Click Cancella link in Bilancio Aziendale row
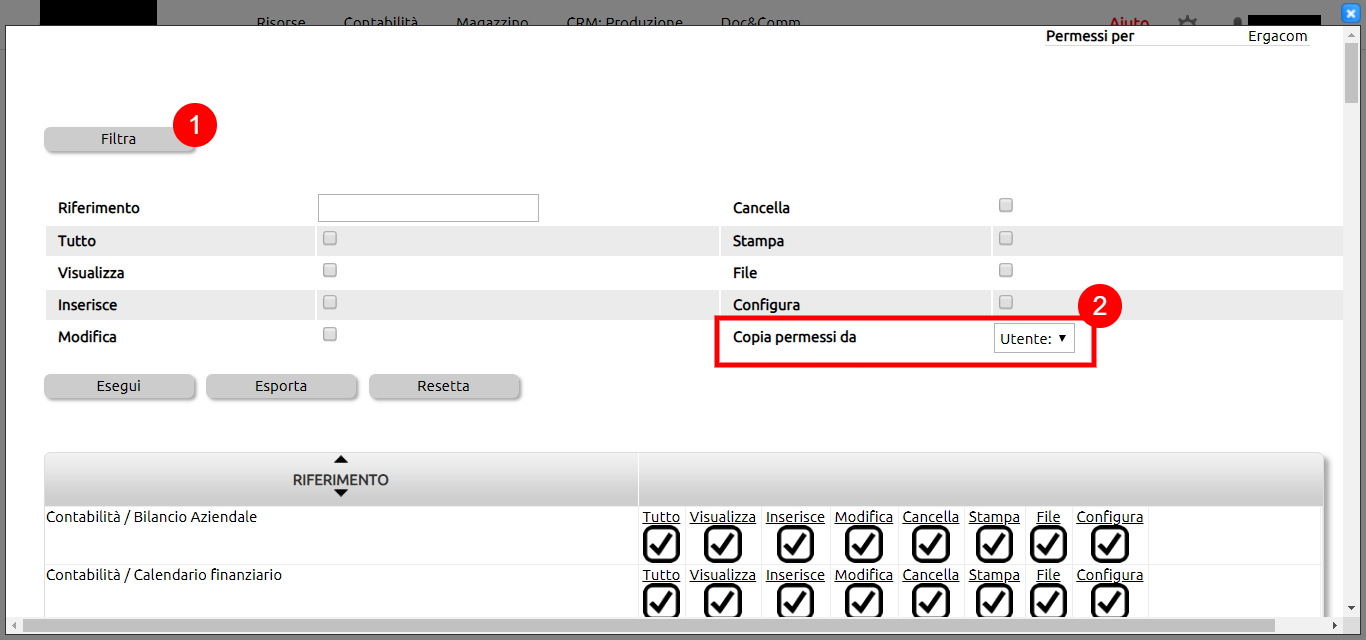 pos(931,517)
